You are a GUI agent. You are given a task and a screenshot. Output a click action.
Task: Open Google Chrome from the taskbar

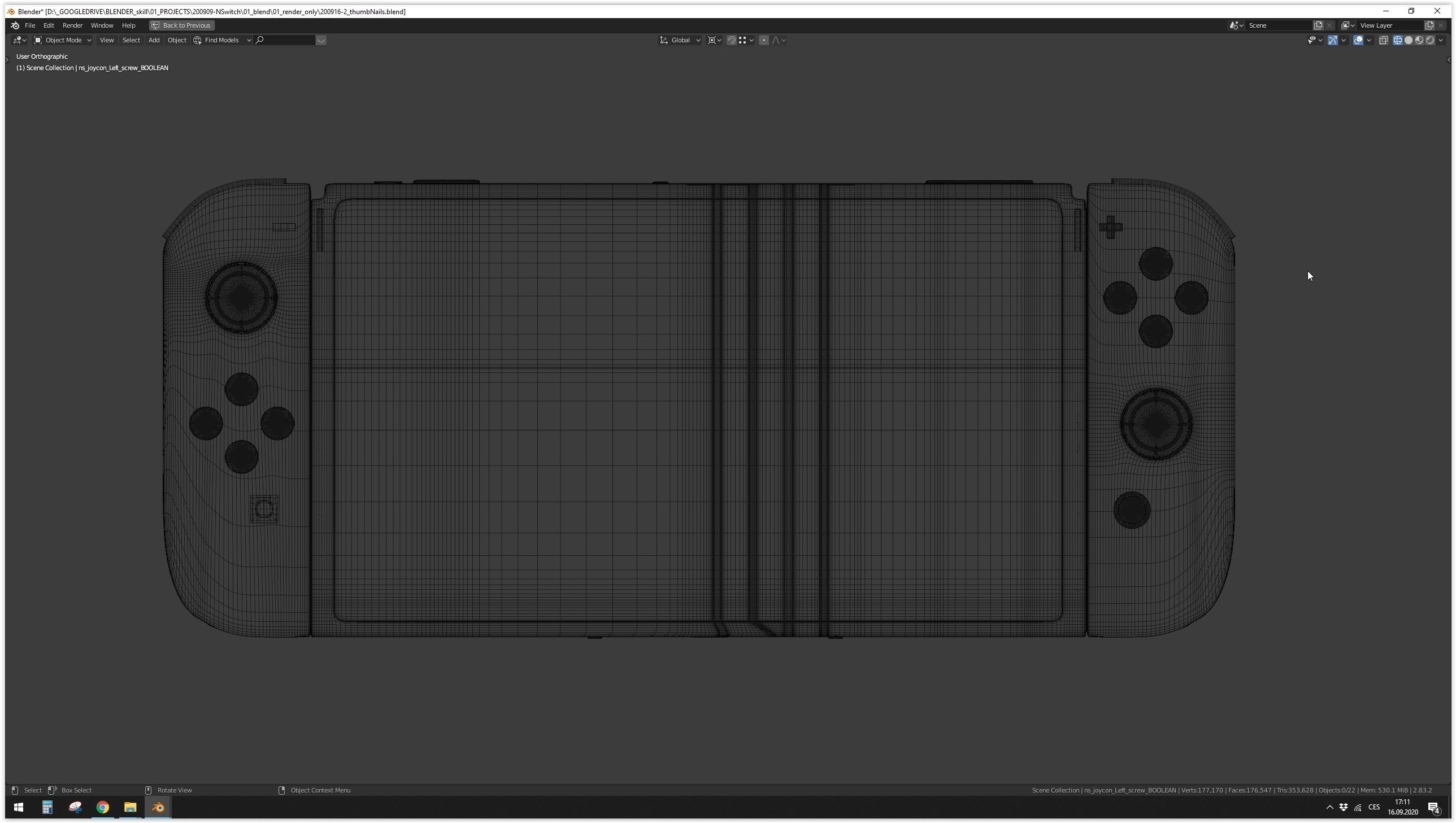[102, 807]
